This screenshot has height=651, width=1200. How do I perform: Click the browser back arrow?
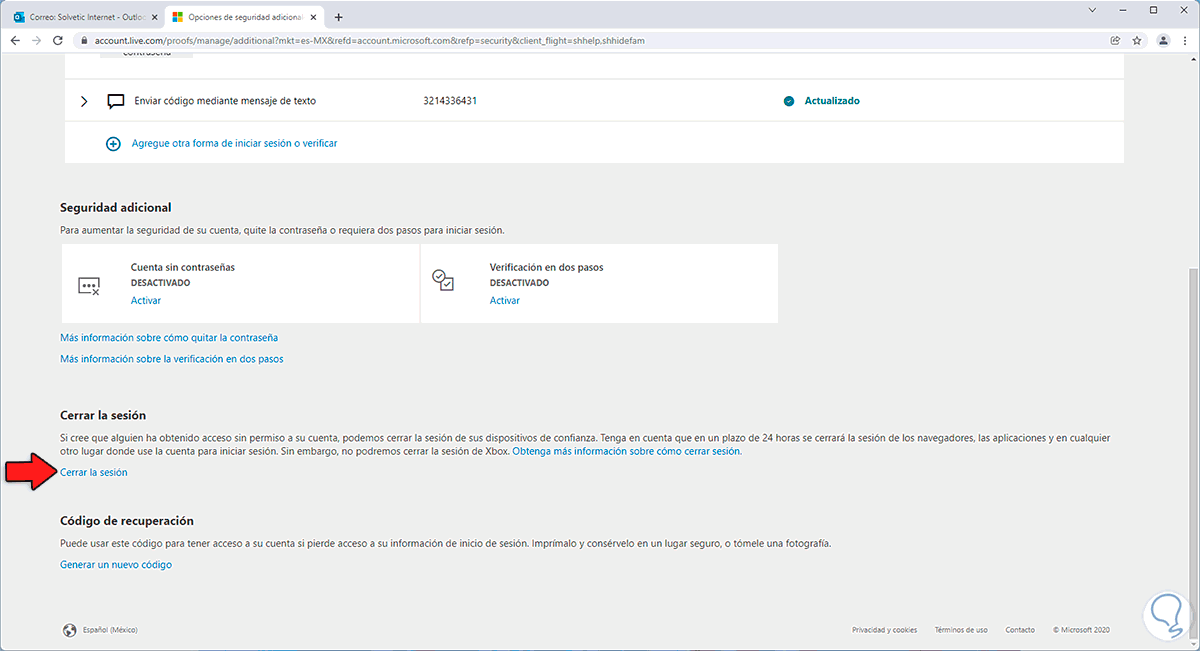coord(15,41)
